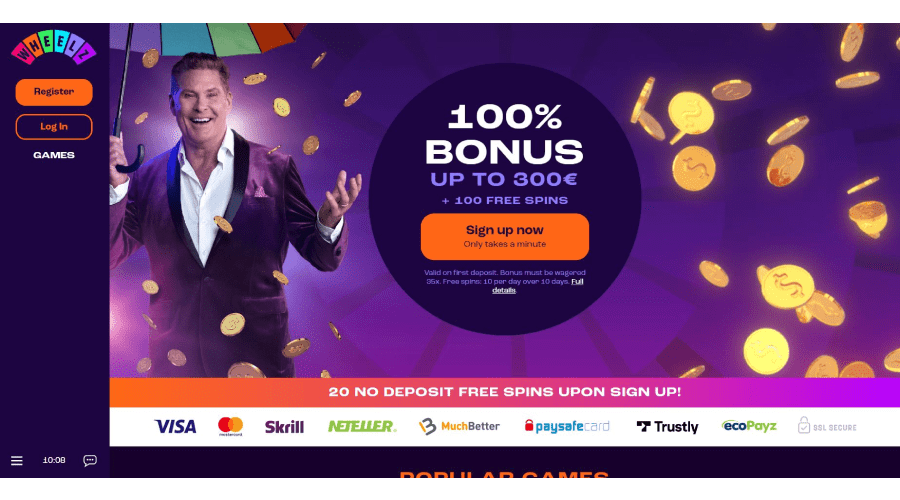This screenshot has width=900, height=500.
Task: Click the SSL Secure padlock badge
Action: point(827,426)
